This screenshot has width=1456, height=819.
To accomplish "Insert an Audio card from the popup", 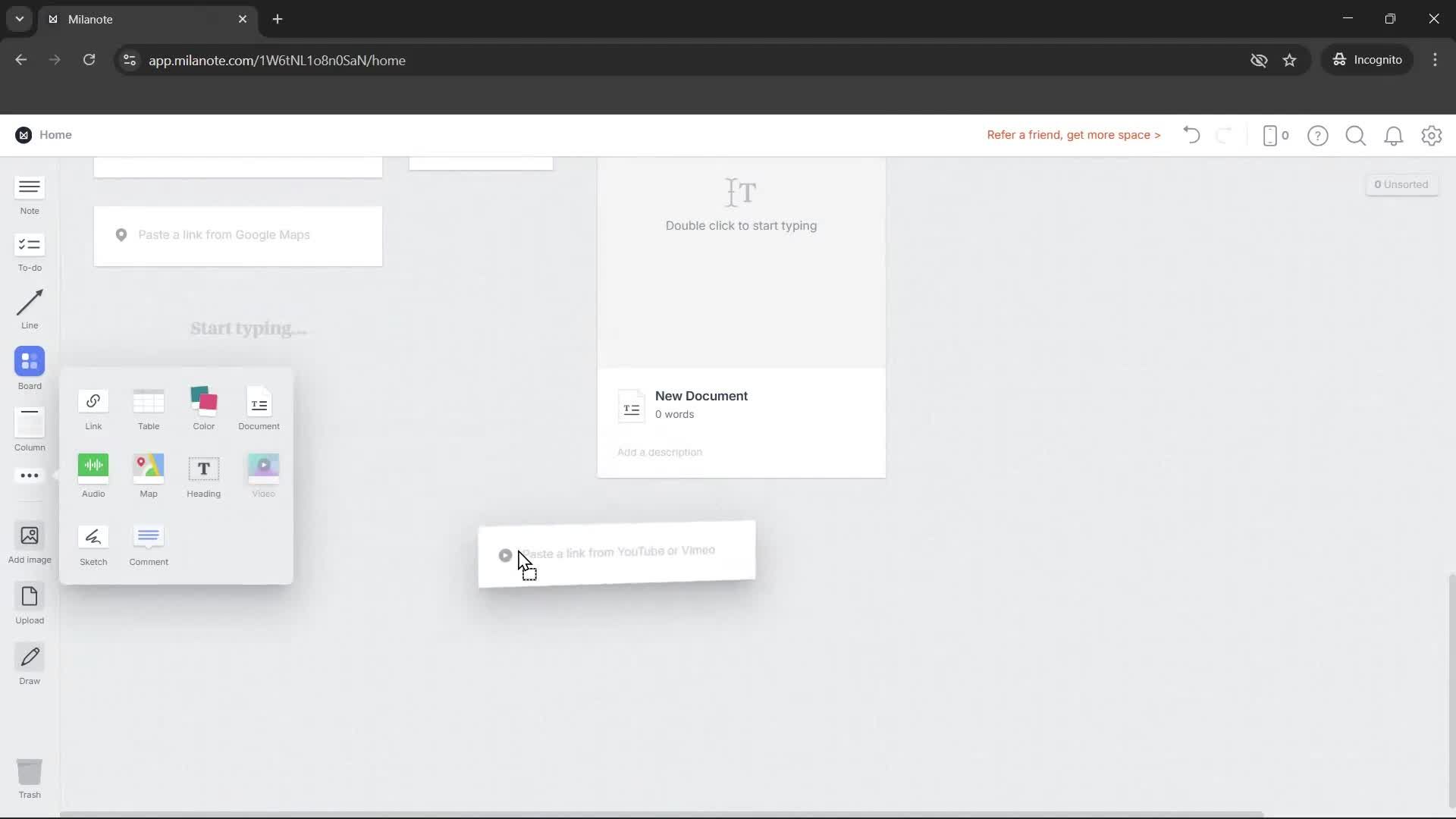I will click(93, 475).
